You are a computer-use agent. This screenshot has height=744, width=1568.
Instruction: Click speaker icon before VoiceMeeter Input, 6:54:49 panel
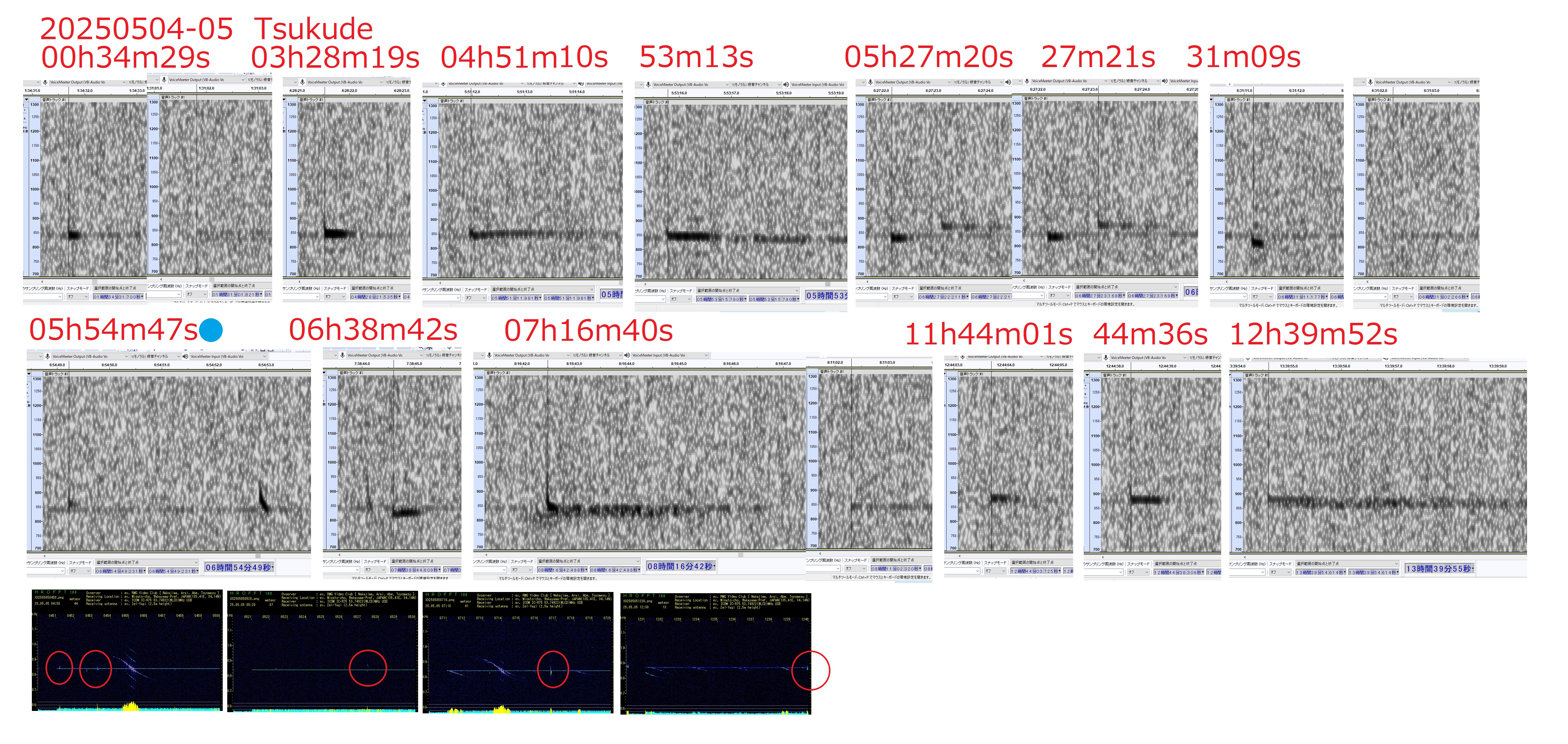coord(185,356)
